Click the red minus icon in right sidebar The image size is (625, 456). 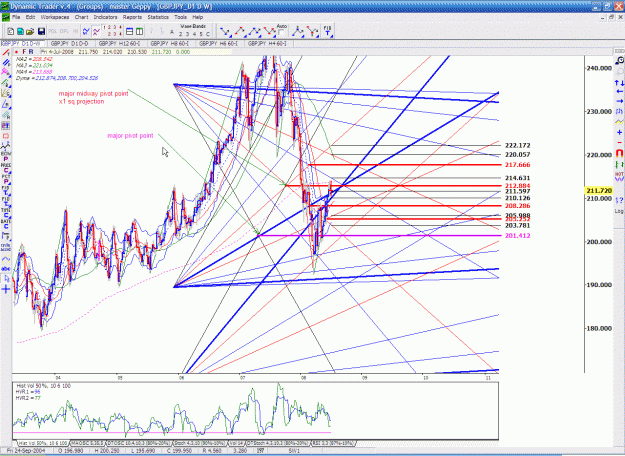click(x=619, y=142)
